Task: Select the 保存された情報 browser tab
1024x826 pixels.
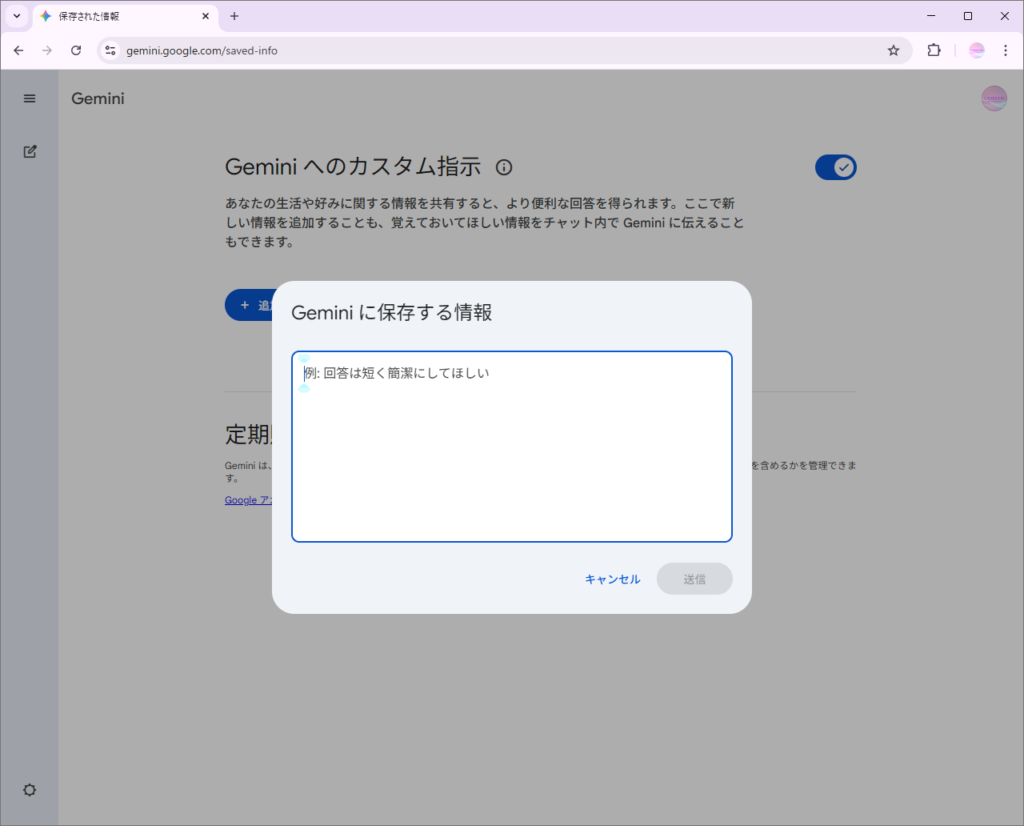Action: 120,16
